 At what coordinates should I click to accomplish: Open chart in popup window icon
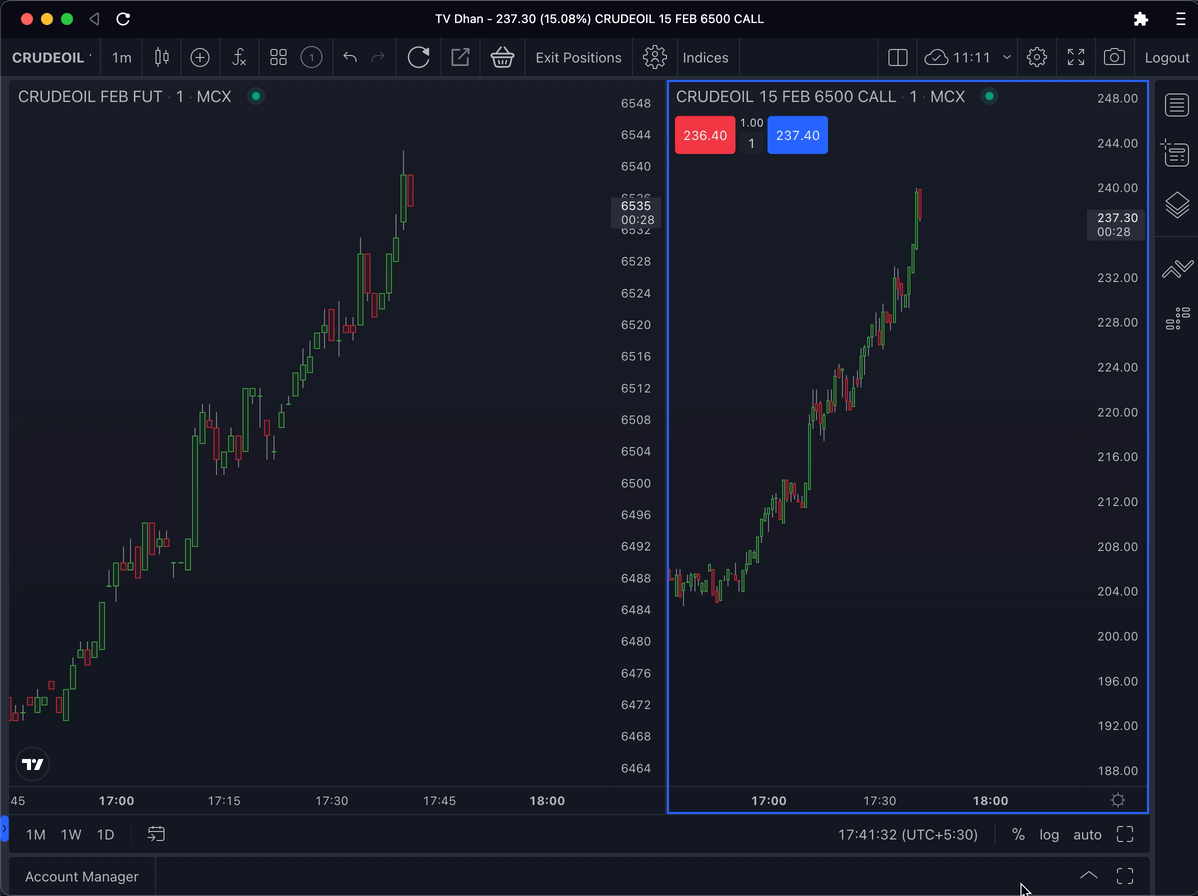pyautogui.click(x=460, y=57)
